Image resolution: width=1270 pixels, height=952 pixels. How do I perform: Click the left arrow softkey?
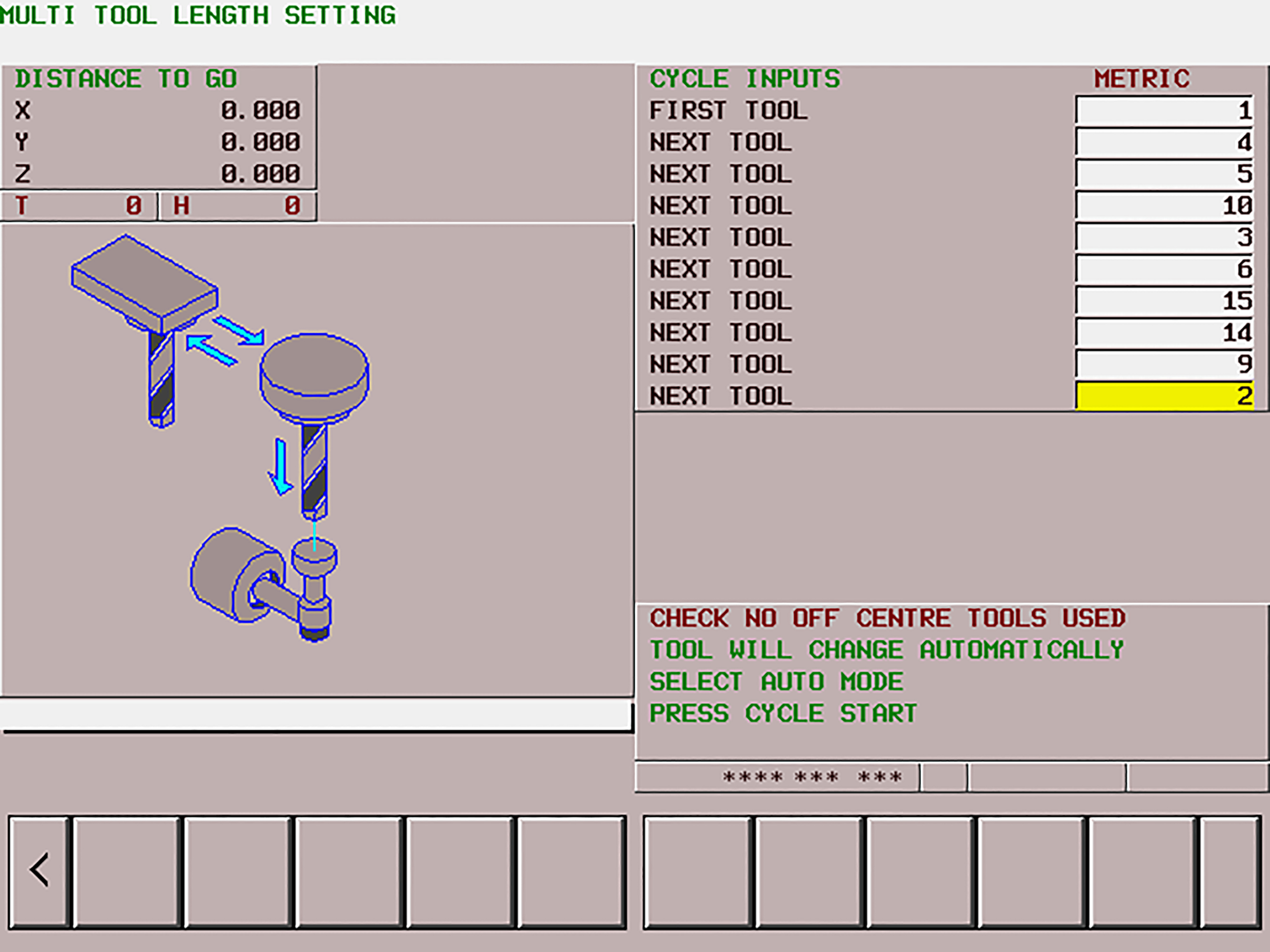click(39, 871)
